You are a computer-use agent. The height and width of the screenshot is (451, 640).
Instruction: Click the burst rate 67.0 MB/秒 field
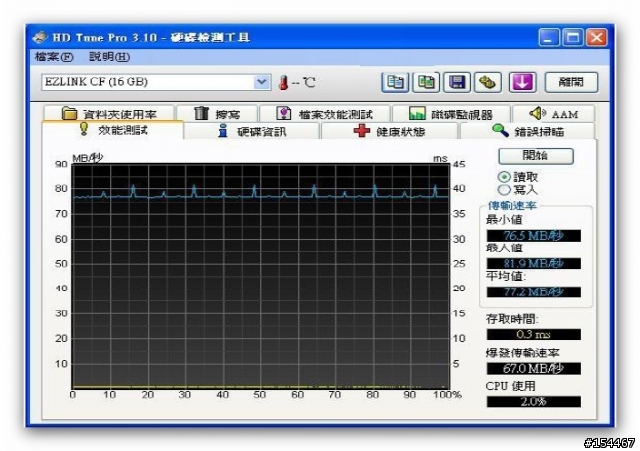tap(533, 369)
